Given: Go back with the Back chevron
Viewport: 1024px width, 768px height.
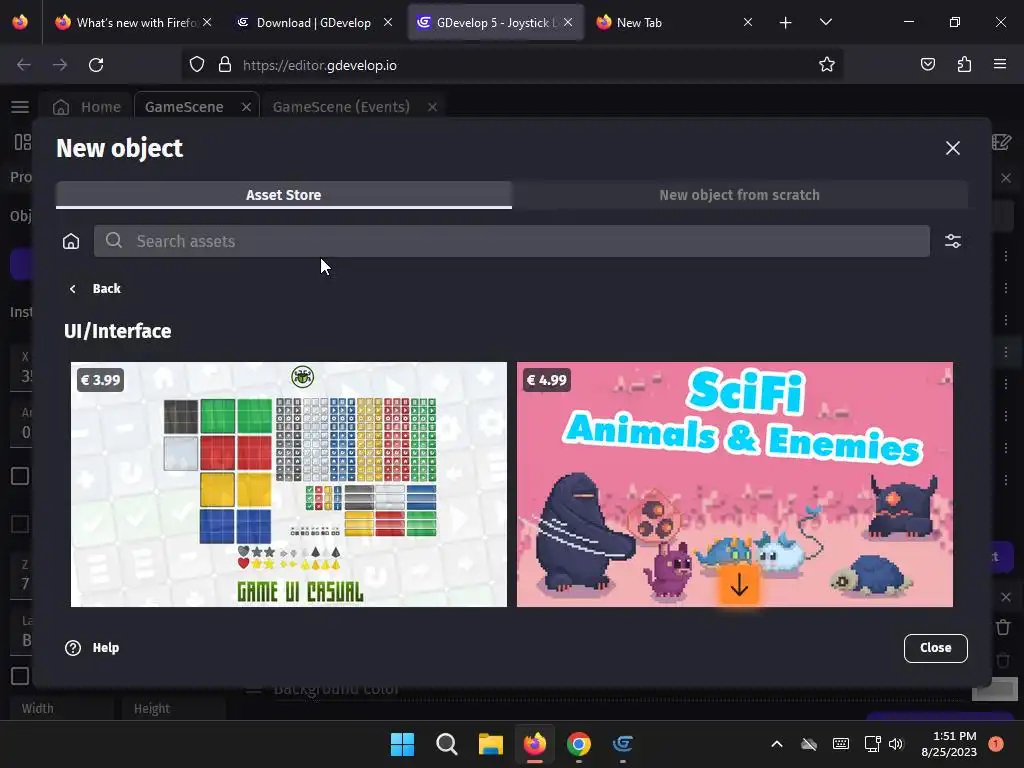Looking at the screenshot, I should (72, 289).
